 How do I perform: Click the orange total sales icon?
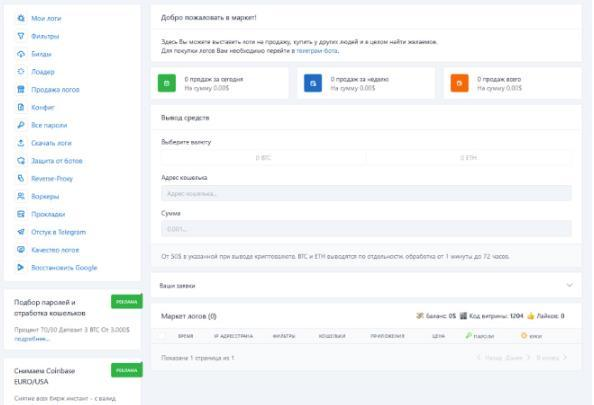459,83
